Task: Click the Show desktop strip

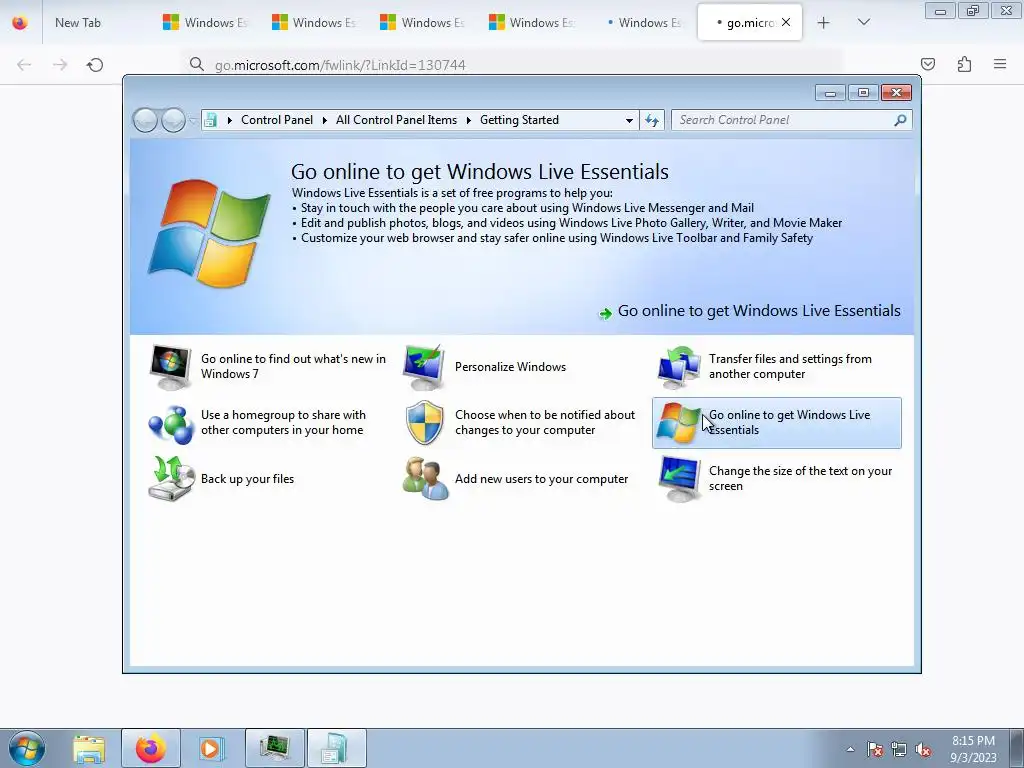Action: (x=1016, y=748)
